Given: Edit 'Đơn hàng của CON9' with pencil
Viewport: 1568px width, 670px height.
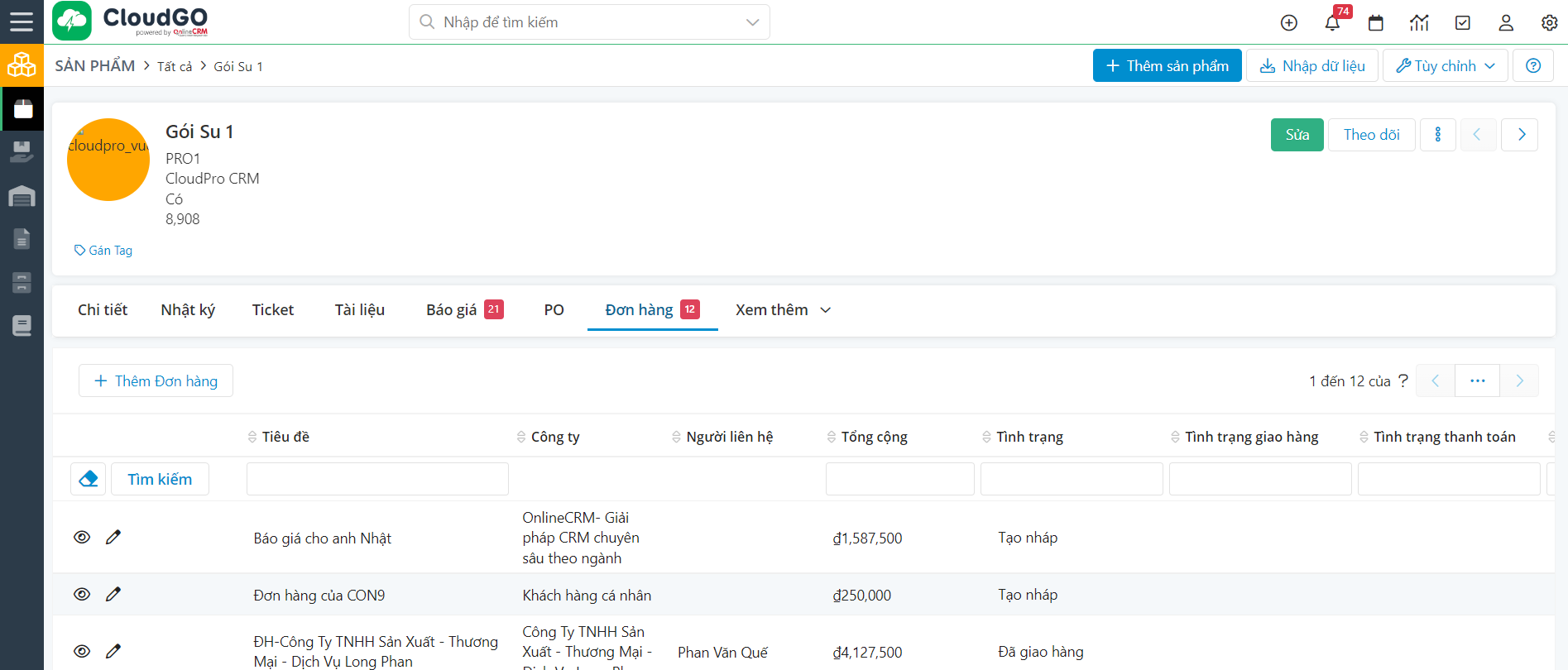Looking at the screenshot, I should point(113,594).
